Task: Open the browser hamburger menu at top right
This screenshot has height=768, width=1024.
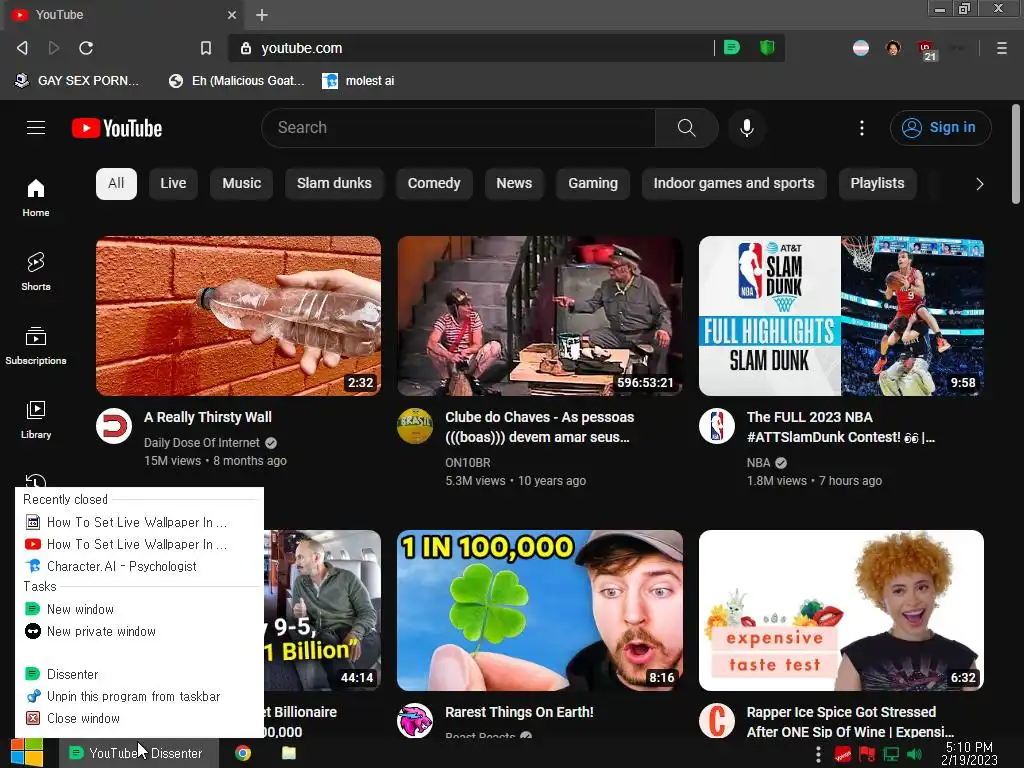Action: point(1002,48)
